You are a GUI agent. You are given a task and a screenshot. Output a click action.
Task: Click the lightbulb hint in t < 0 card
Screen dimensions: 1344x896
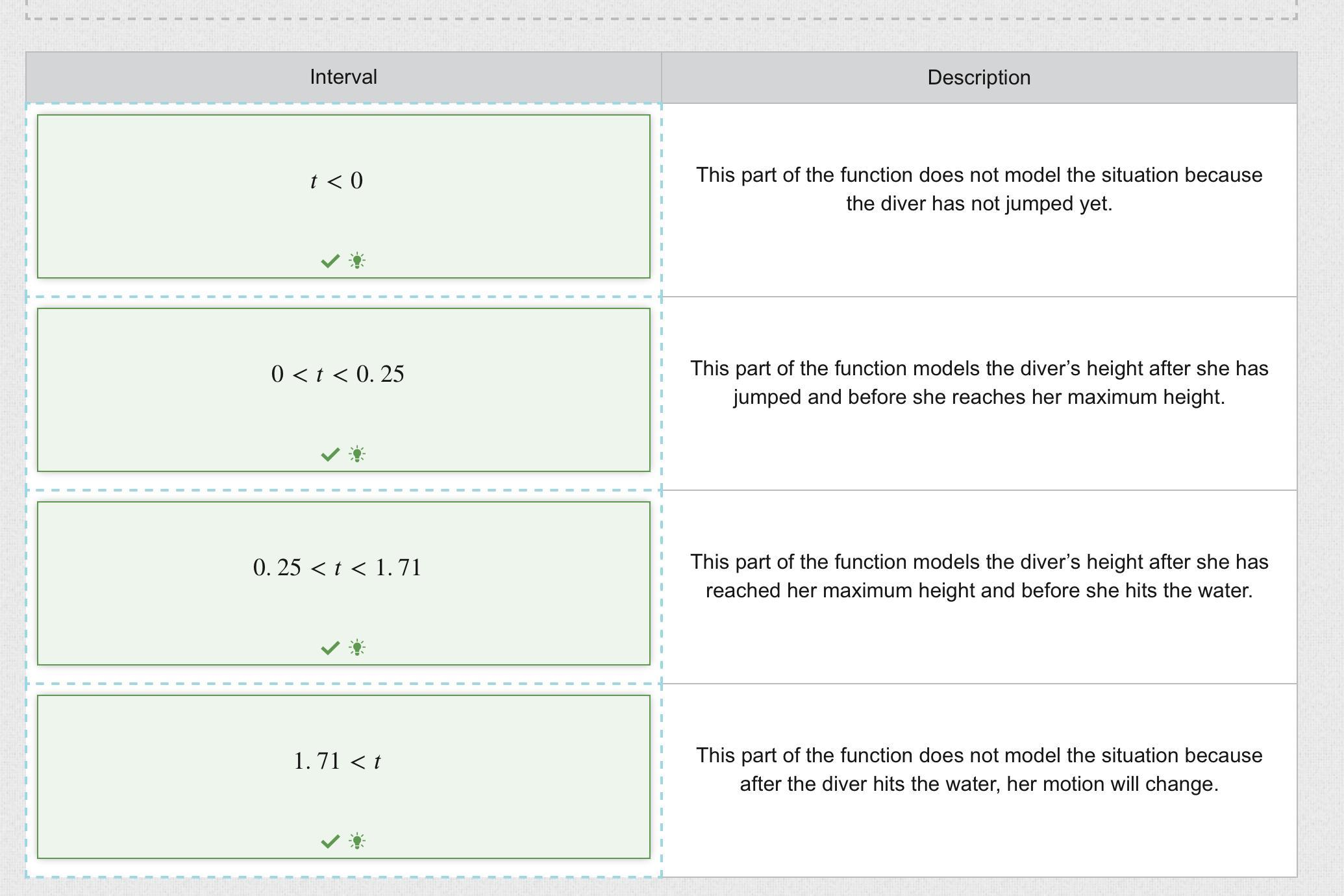[357, 261]
